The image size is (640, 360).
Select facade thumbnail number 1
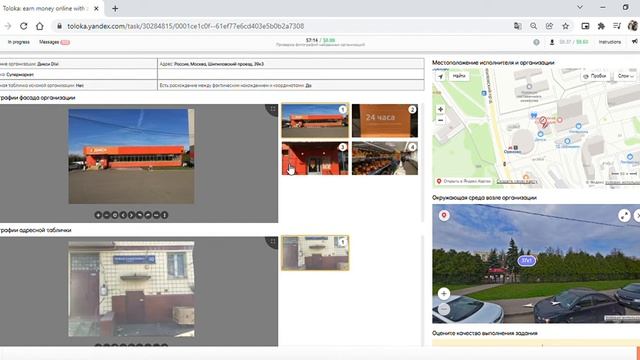315,120
